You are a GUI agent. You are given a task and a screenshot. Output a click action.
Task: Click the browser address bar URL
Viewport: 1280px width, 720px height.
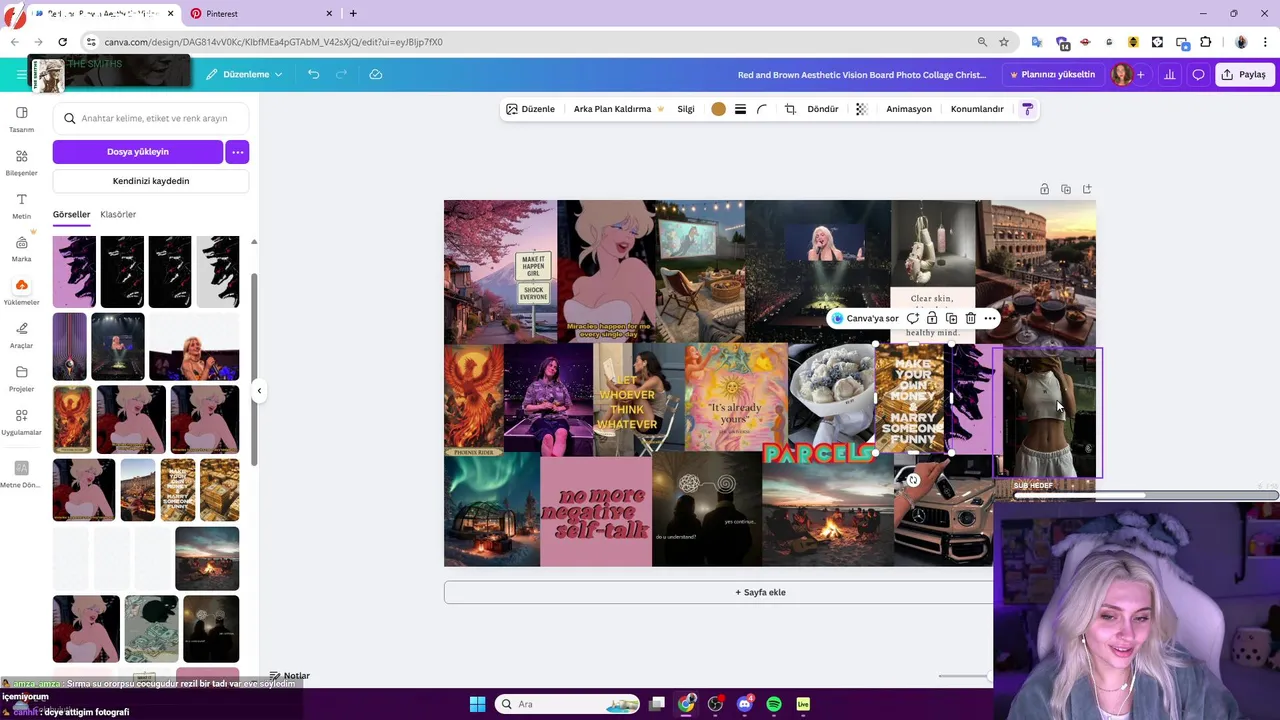(273, 42)
